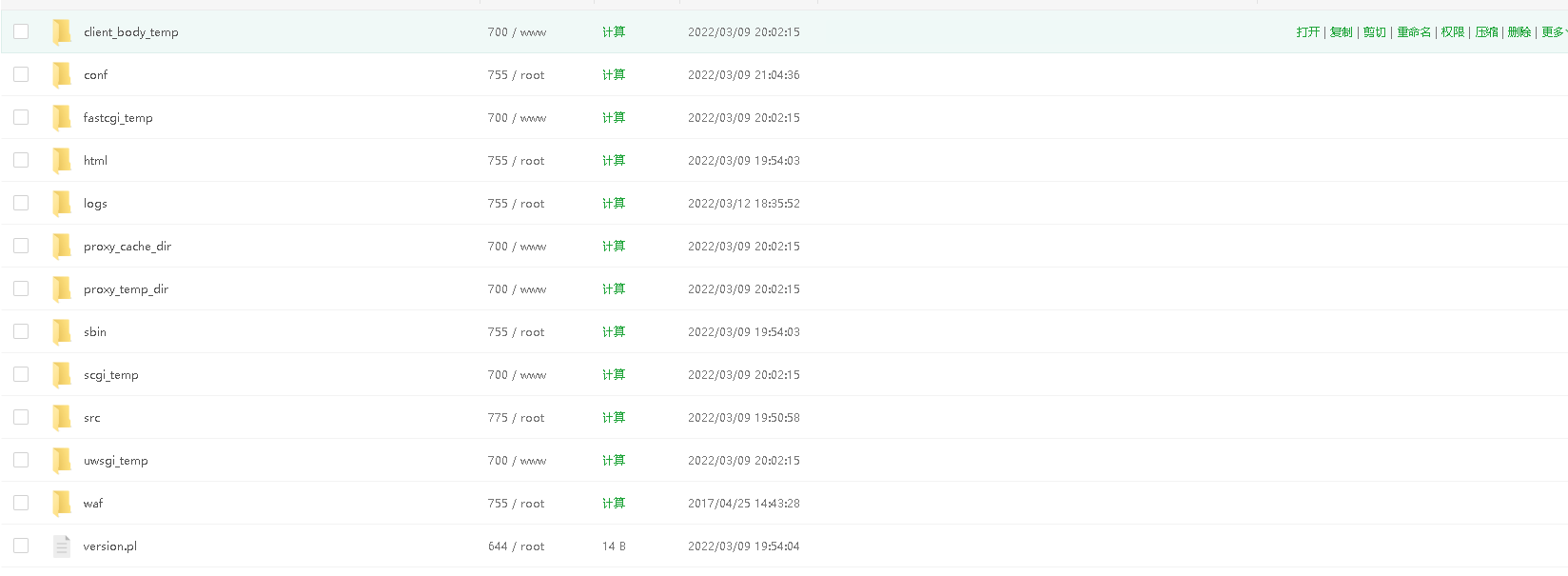
Task: Click 计算 in the proxy_cache_dir row
Action: 614,247
